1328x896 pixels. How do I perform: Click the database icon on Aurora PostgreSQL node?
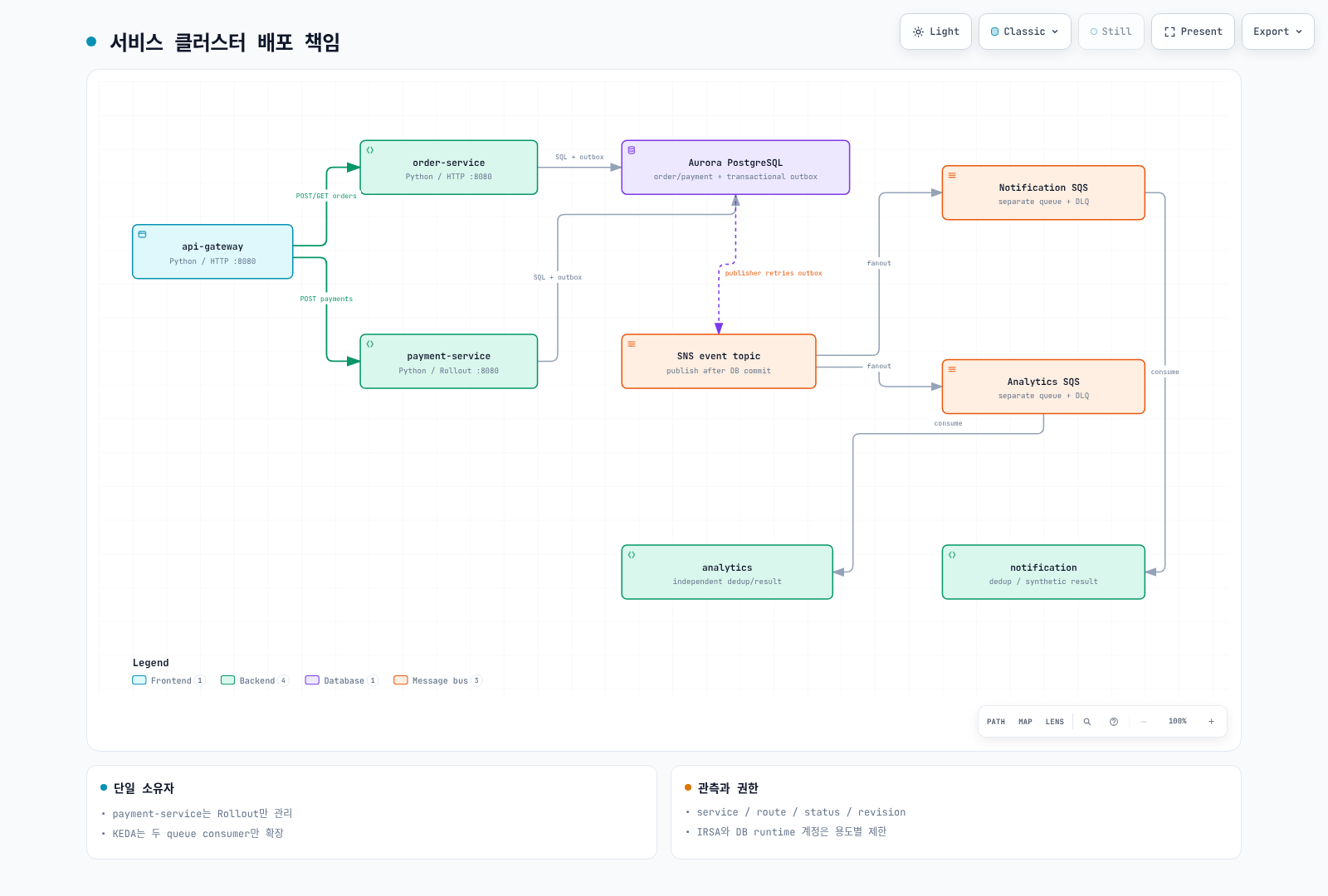tap(632, 150)
